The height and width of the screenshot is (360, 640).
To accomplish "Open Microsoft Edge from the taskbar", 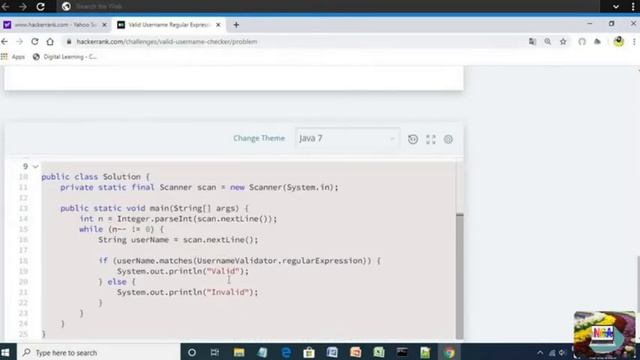I will [x=286, y=352].
